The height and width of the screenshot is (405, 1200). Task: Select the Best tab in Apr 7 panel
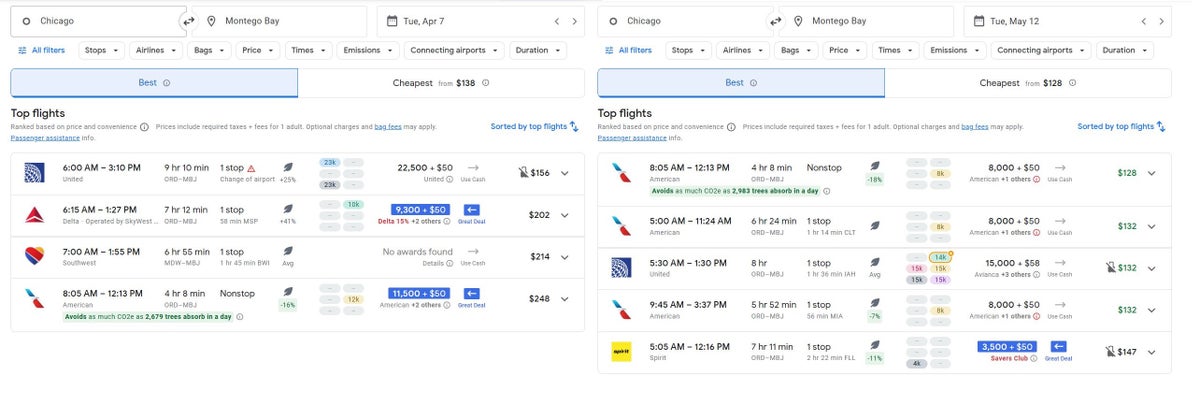[x=154, y=83]
